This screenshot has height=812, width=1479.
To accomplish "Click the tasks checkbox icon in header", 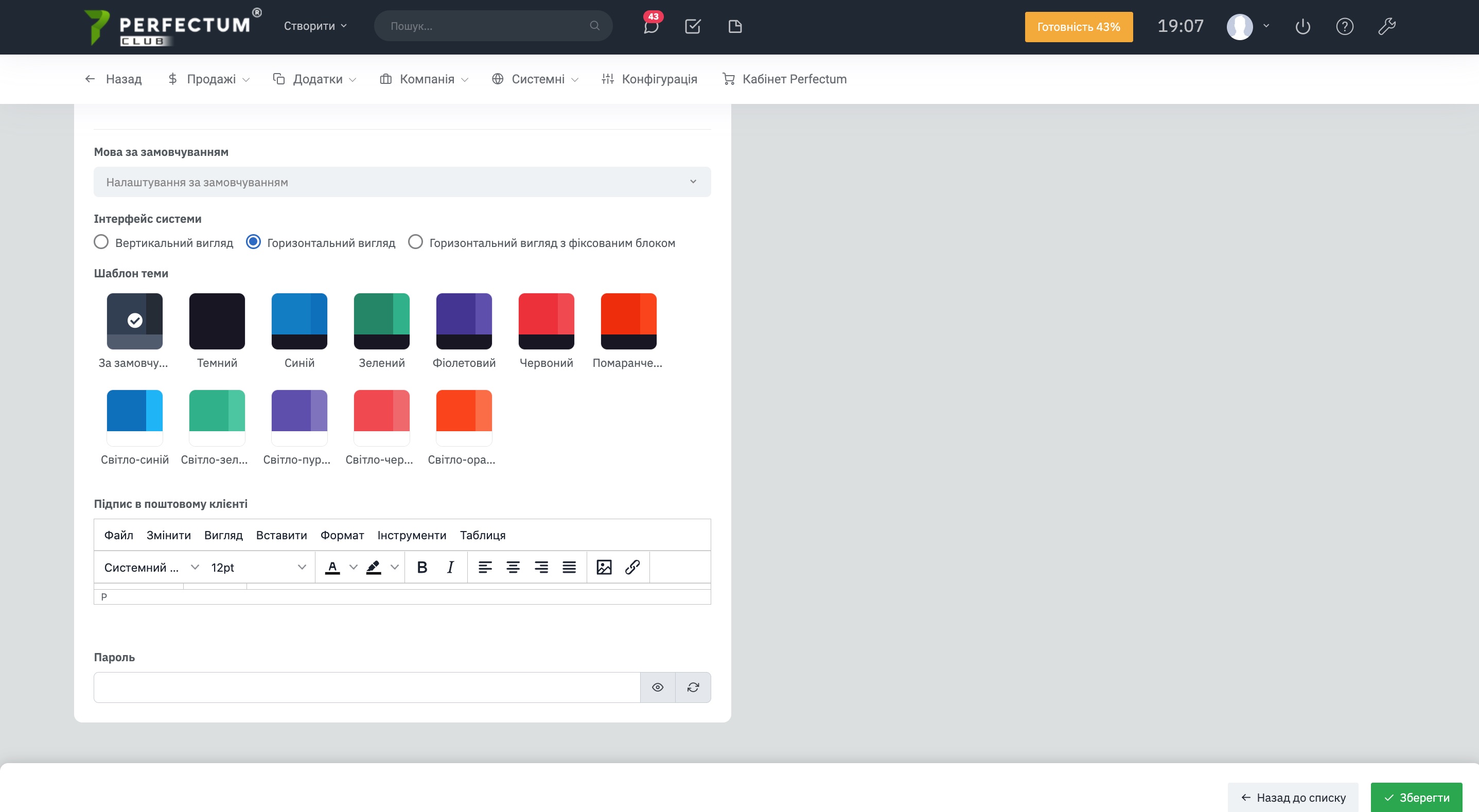I will coord(693,26).
